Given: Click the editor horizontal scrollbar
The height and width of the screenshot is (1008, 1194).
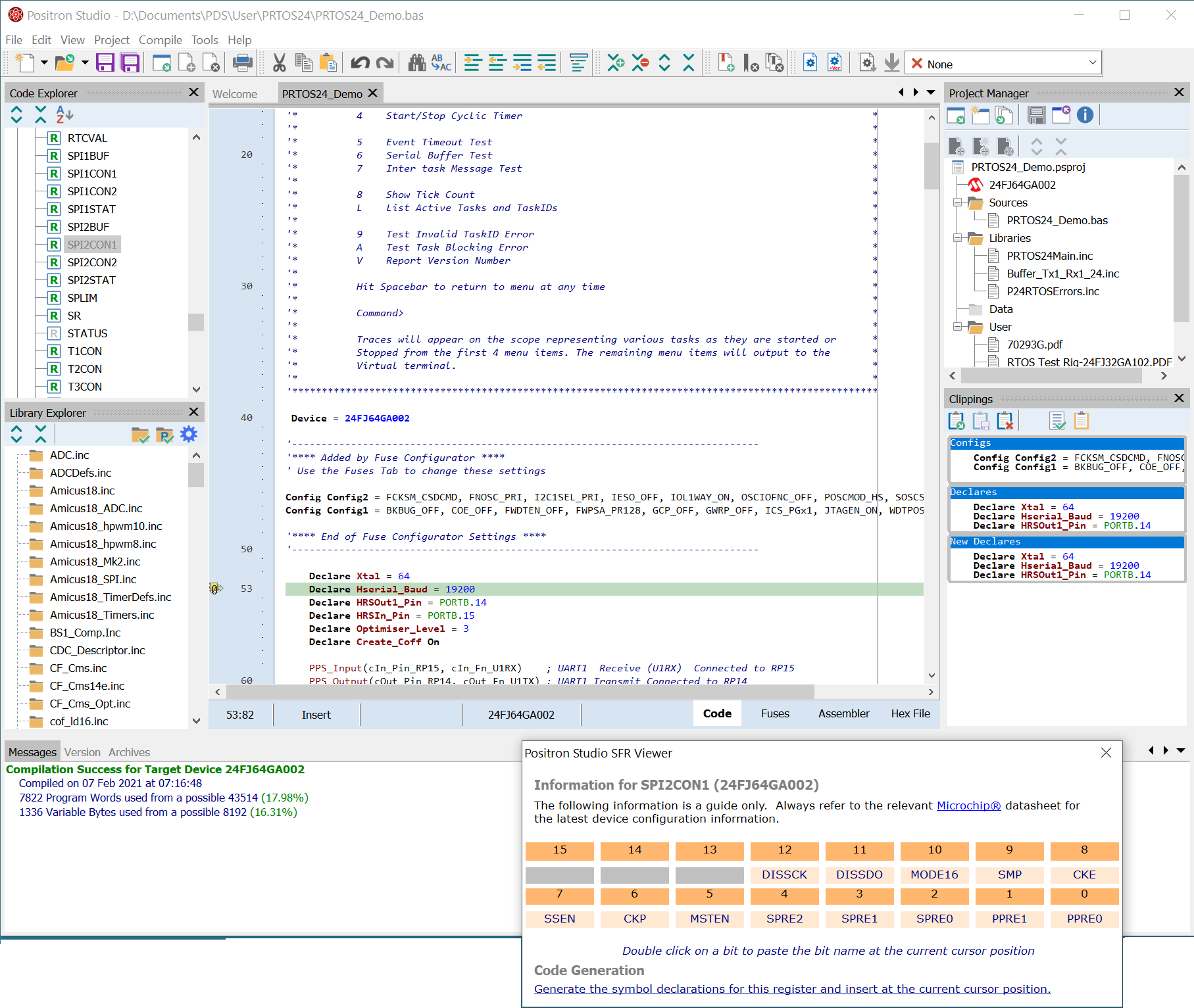Looking at the screenshot, I should tap(520, 692).
